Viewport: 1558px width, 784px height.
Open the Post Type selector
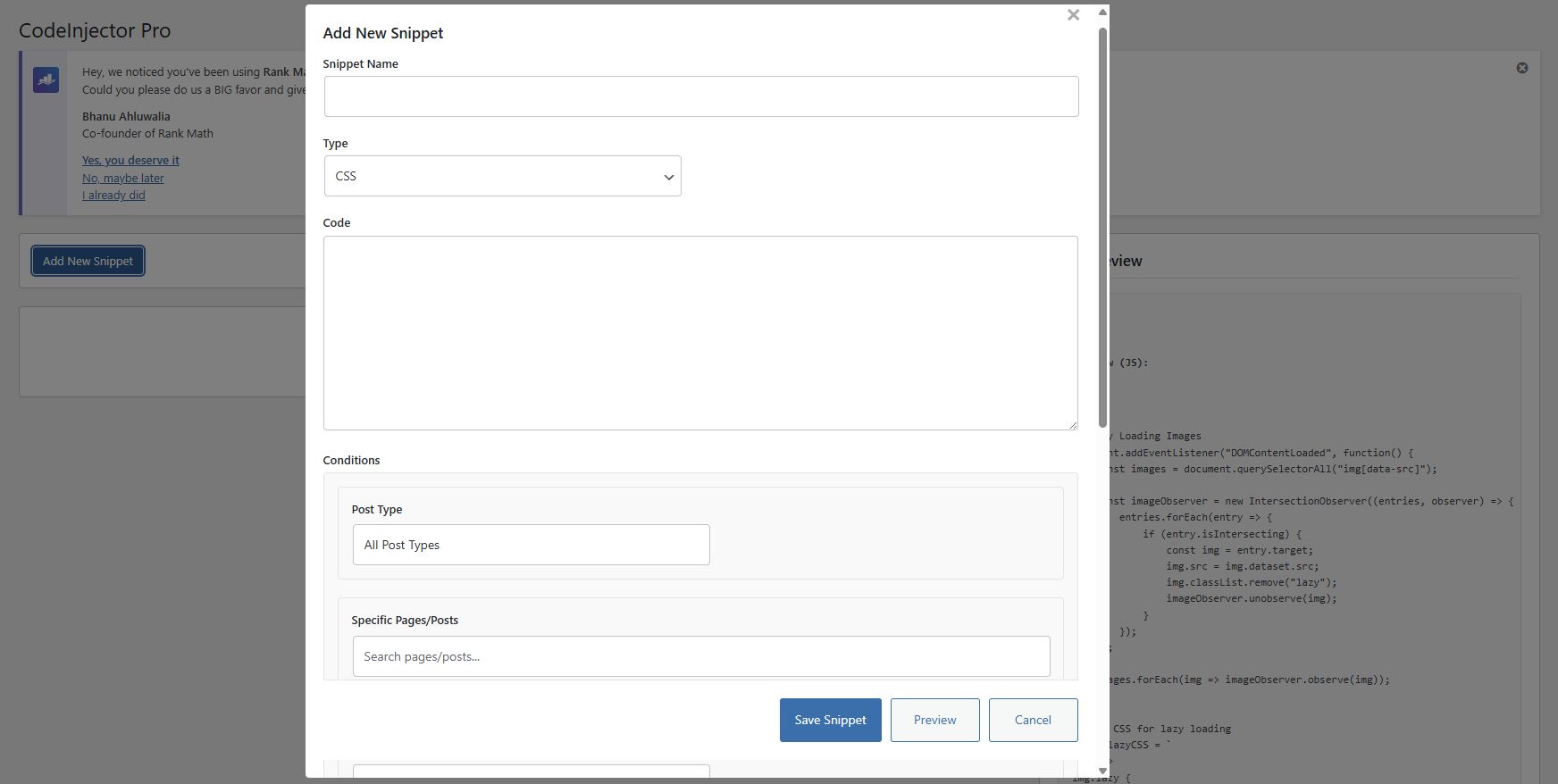[531, 545]
